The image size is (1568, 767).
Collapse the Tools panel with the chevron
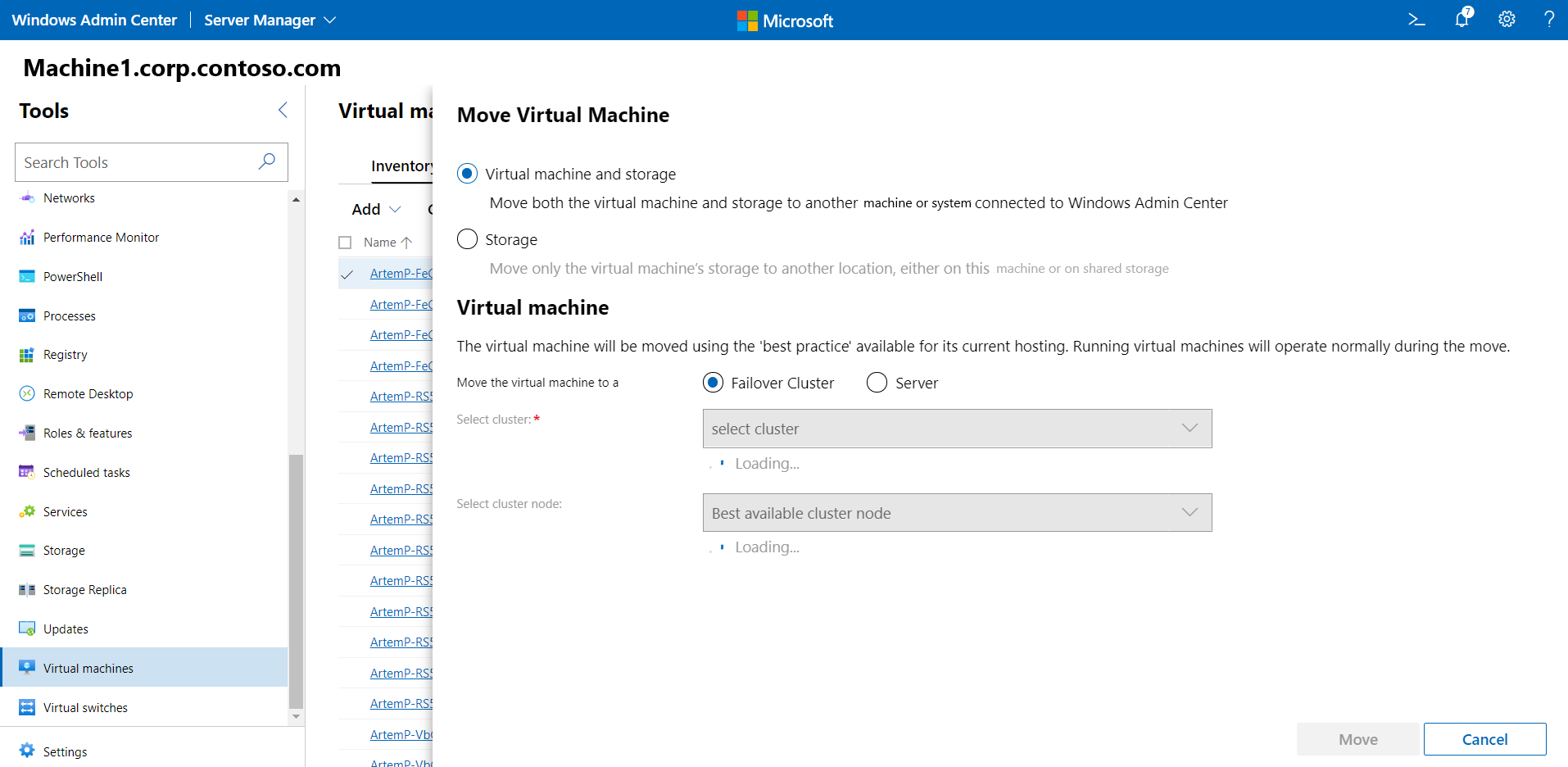(x=283, y=111)
